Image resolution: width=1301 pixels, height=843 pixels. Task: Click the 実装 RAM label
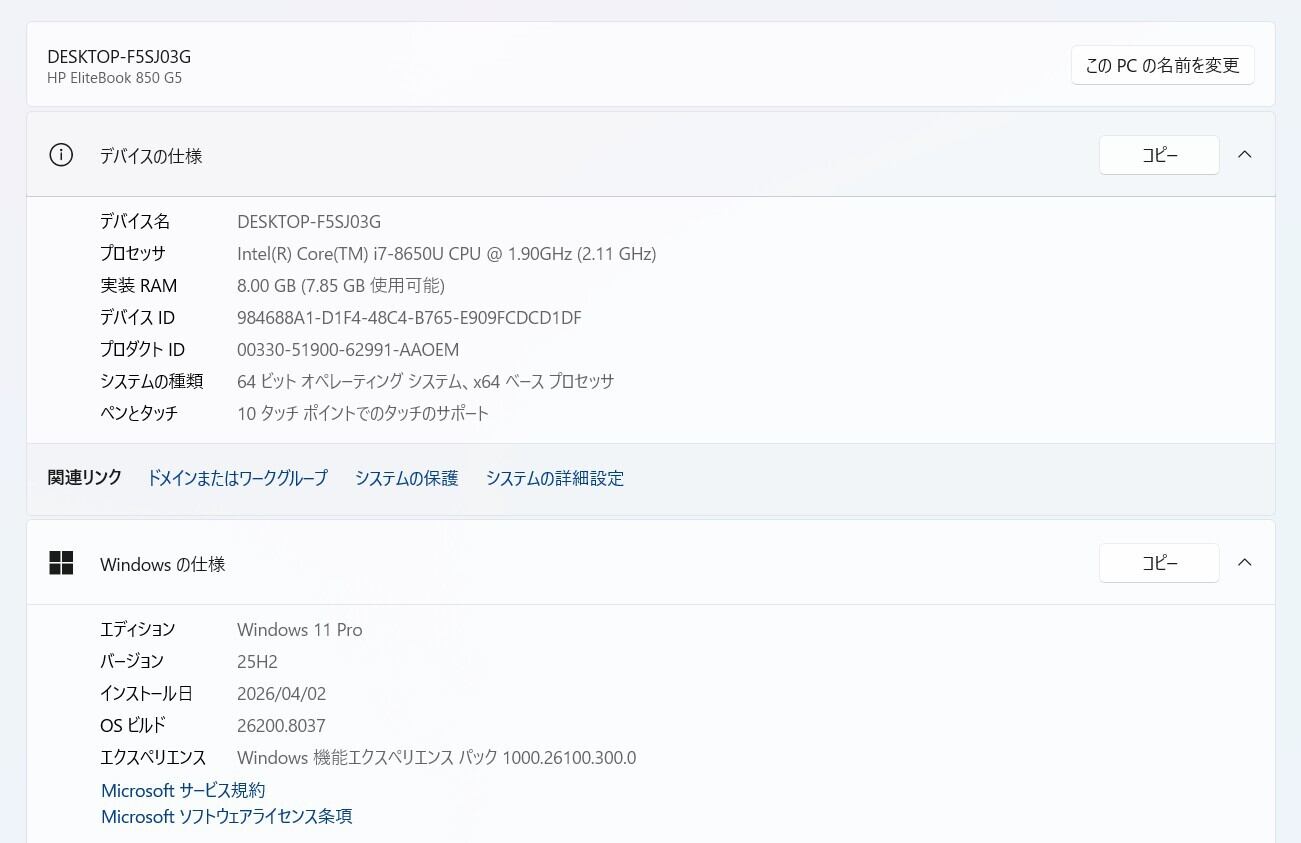[x=139, y=286]
